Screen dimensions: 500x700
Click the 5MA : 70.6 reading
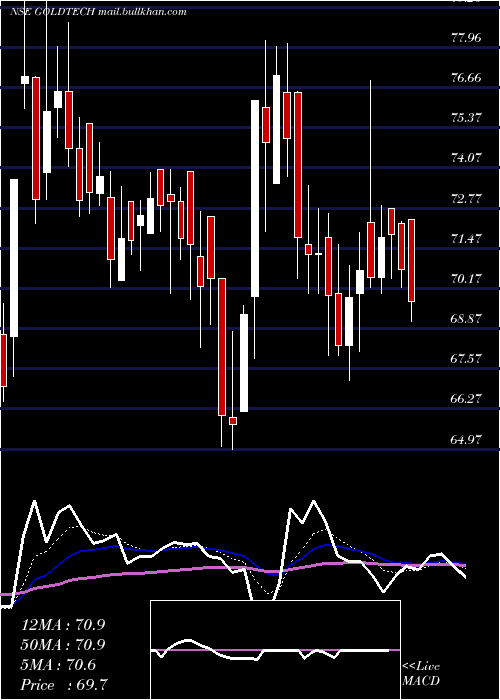tap(58, 665)
